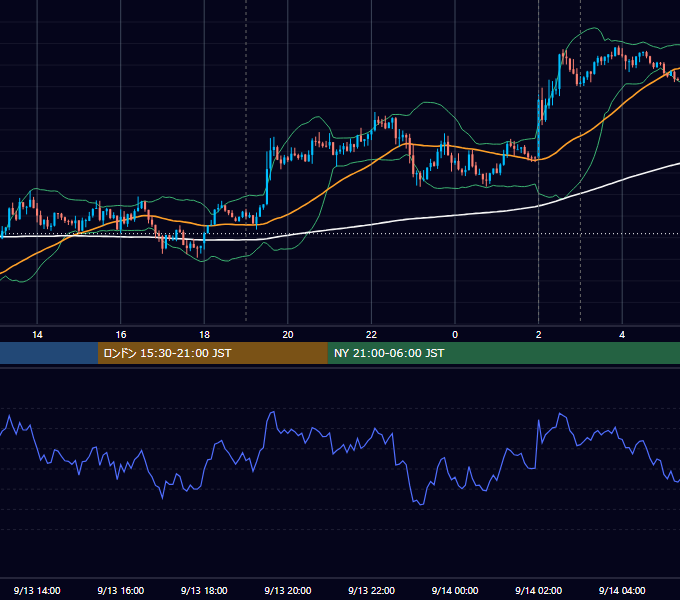The width and height of the screenshot is (680, 600).
Task: Click the 16 hour axis label
Action: click(121, 335)
